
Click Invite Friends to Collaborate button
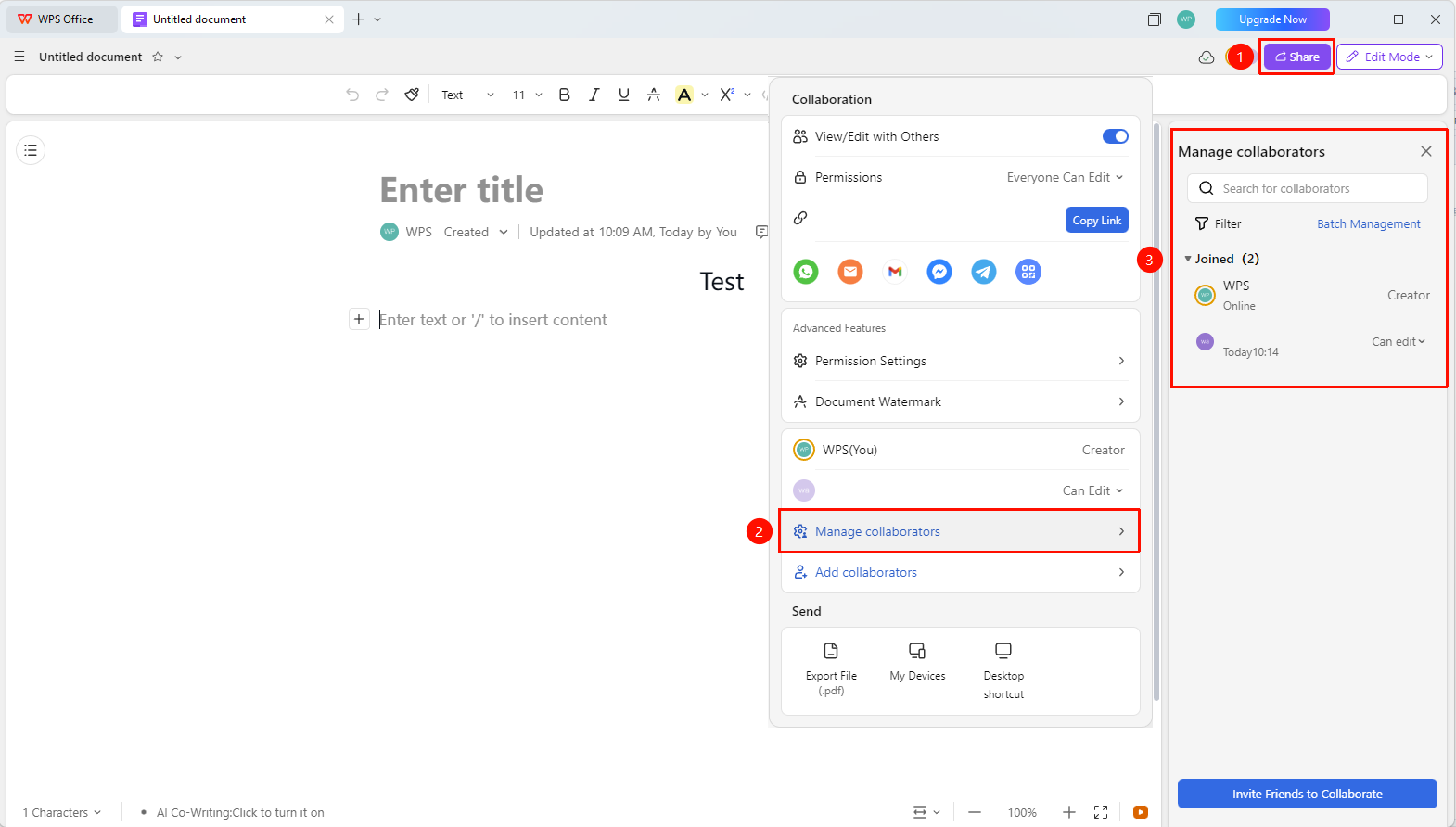point(1308,794)
